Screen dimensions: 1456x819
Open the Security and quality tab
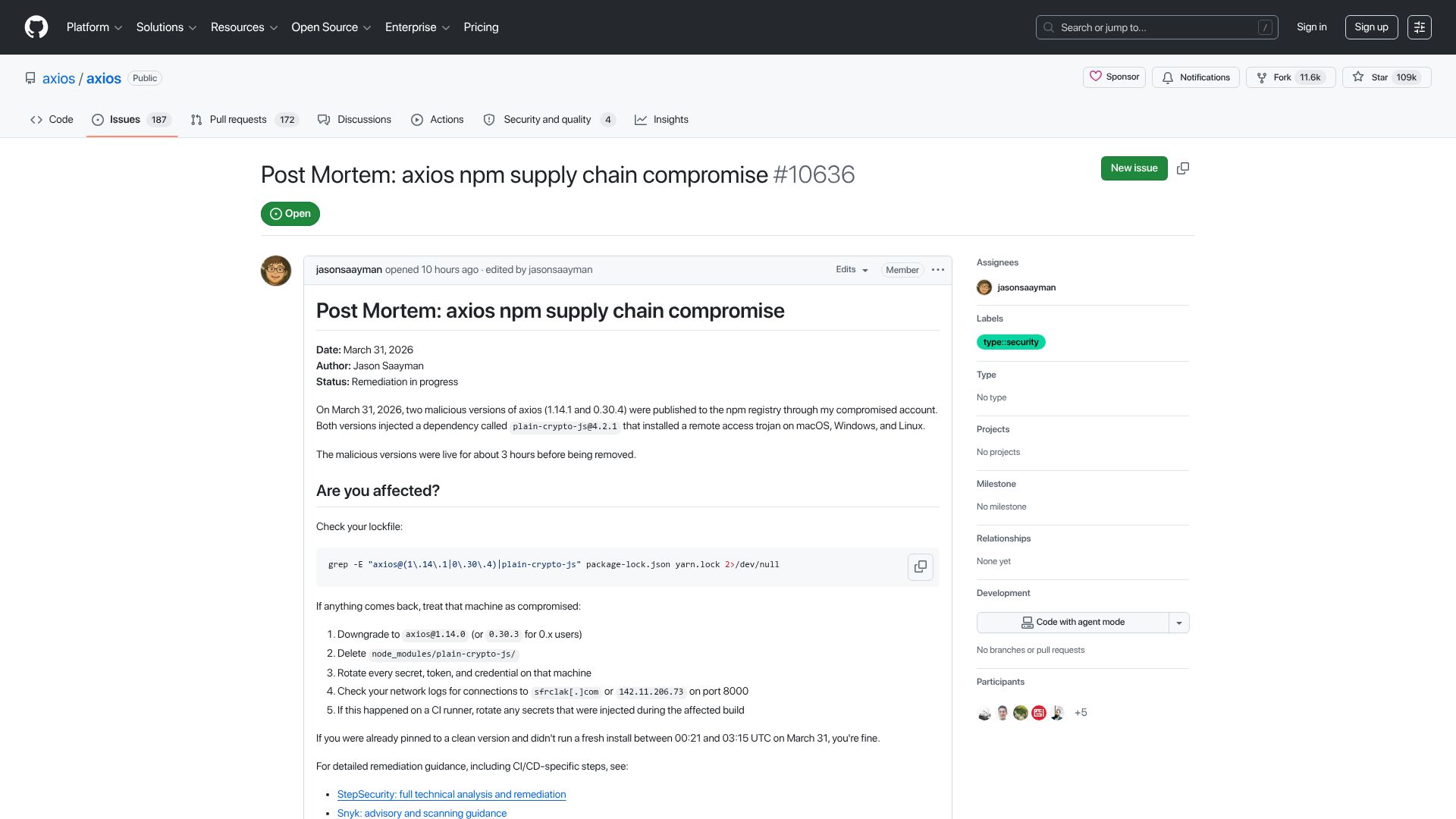549,120
